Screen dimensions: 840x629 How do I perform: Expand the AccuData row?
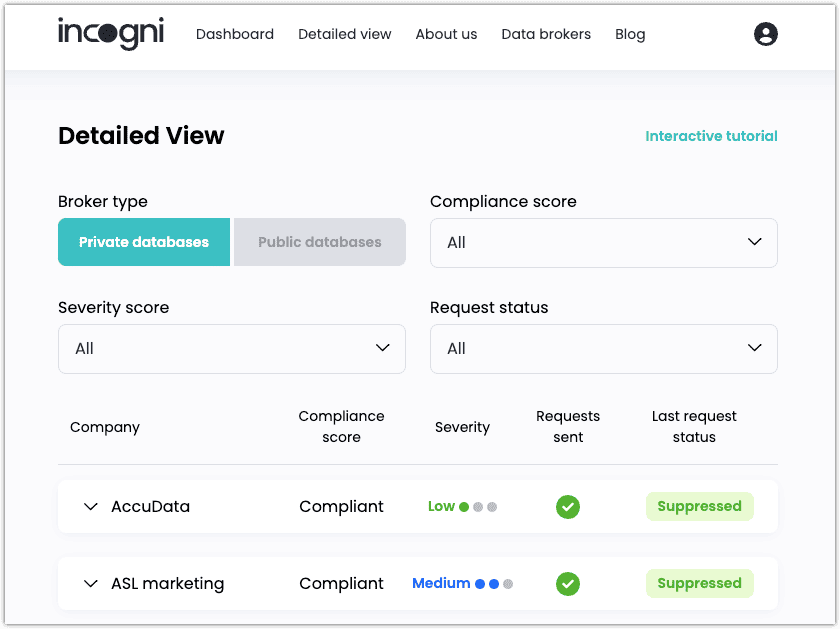[91, 507]
